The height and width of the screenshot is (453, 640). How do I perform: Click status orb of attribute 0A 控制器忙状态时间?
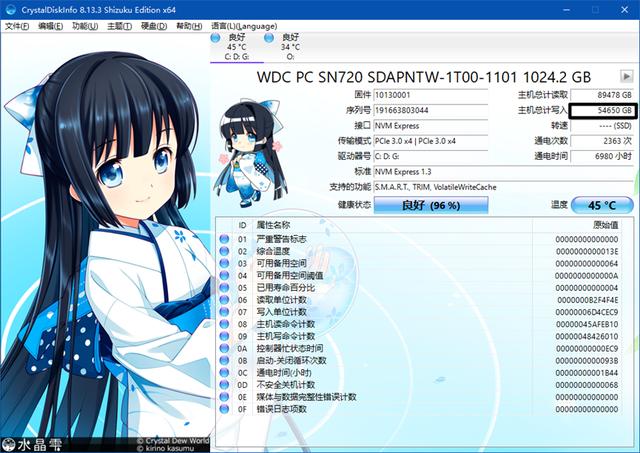[224, 349]
